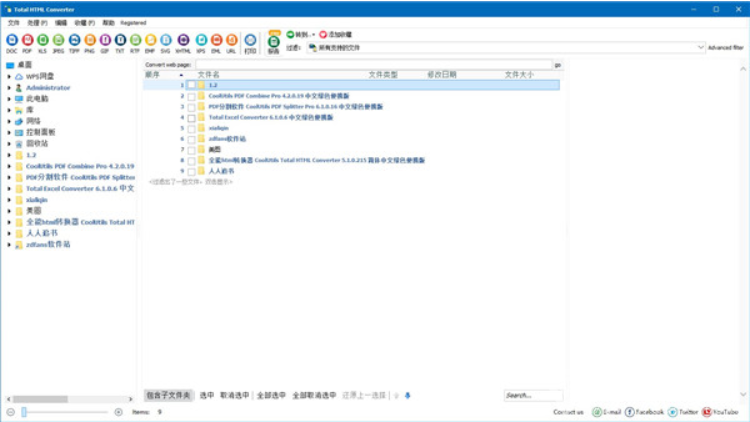Open the 文件 menu
This screenshot has height=422, width=750.
[x=13, y=22]
